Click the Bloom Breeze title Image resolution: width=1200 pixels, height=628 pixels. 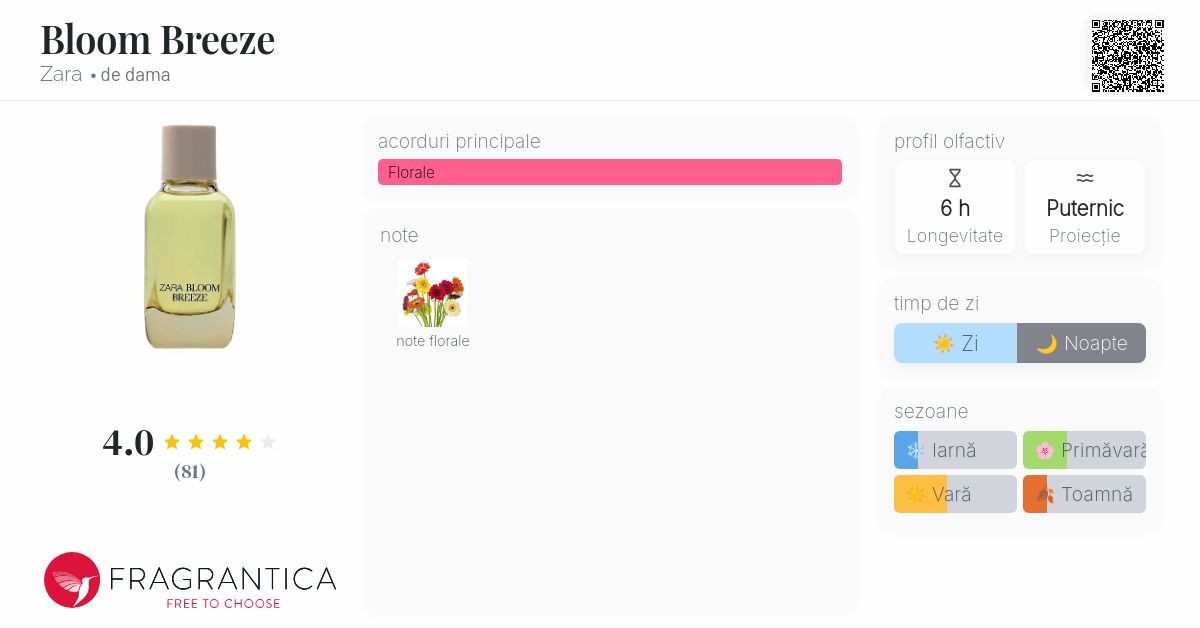[157, 40]
